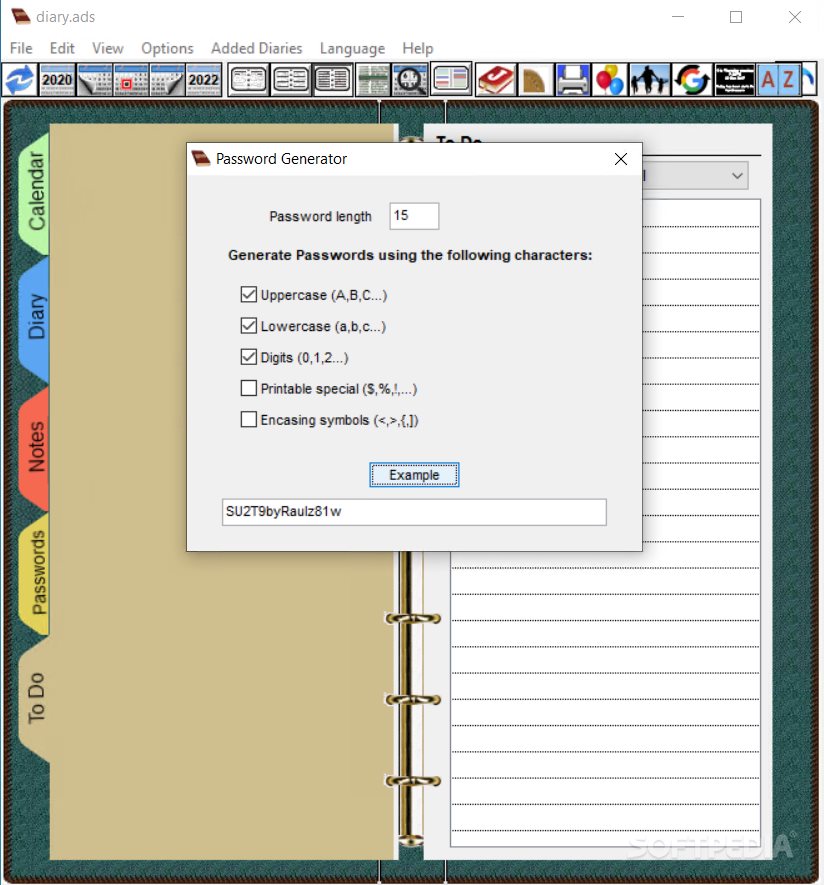Switch to the Passwords tab
Image resolution: width=824 pixels, height=885 pixels.
pyautogui.click(x=36, y=572)
